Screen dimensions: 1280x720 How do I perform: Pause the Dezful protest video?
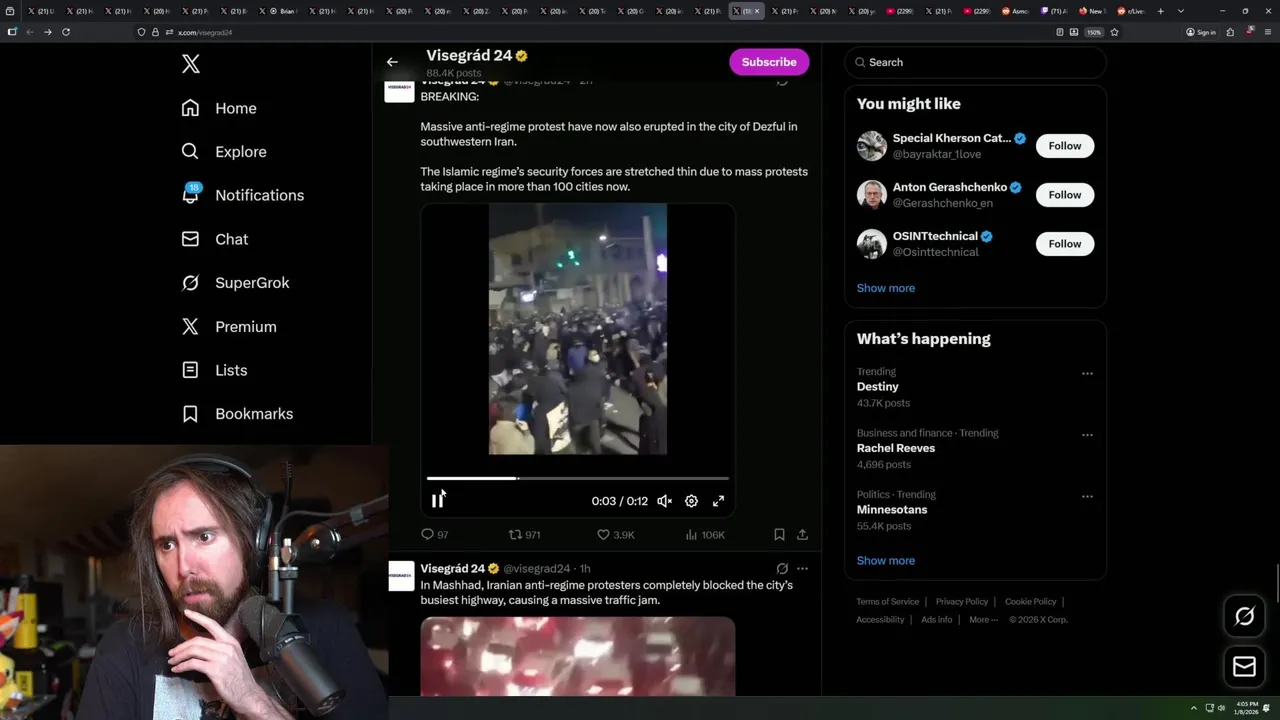[437, 501]
